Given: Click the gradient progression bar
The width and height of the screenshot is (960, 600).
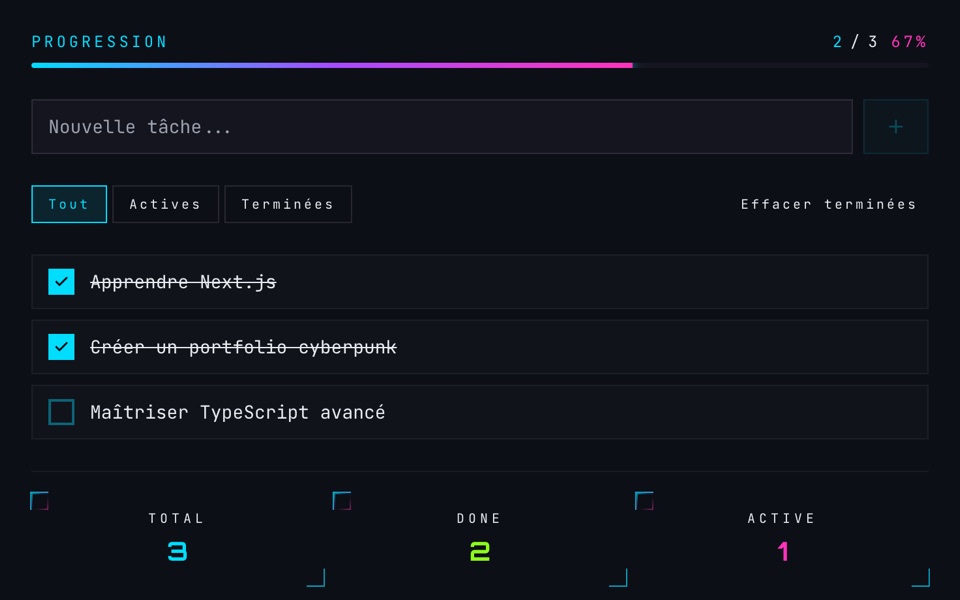Looking at the screenshot, I should (480, 65).
